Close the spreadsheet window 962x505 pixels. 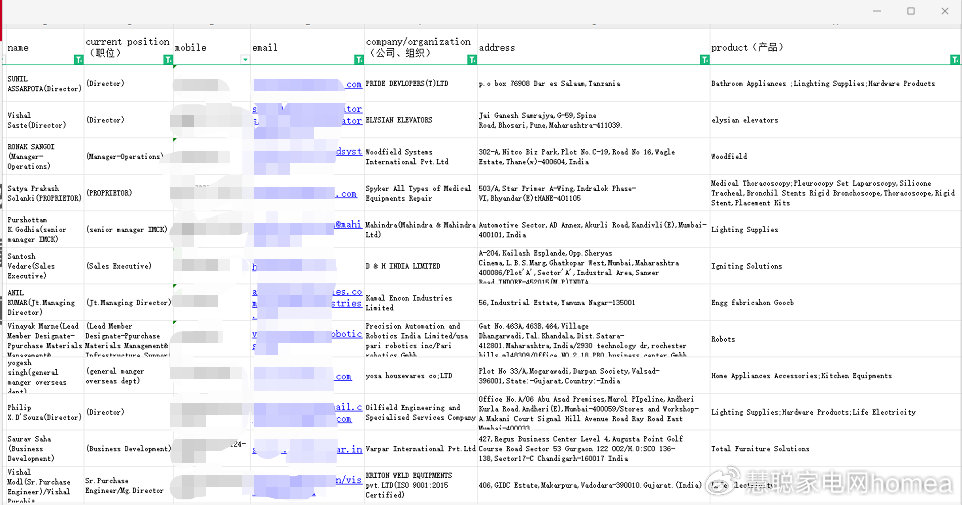[945, 11]
